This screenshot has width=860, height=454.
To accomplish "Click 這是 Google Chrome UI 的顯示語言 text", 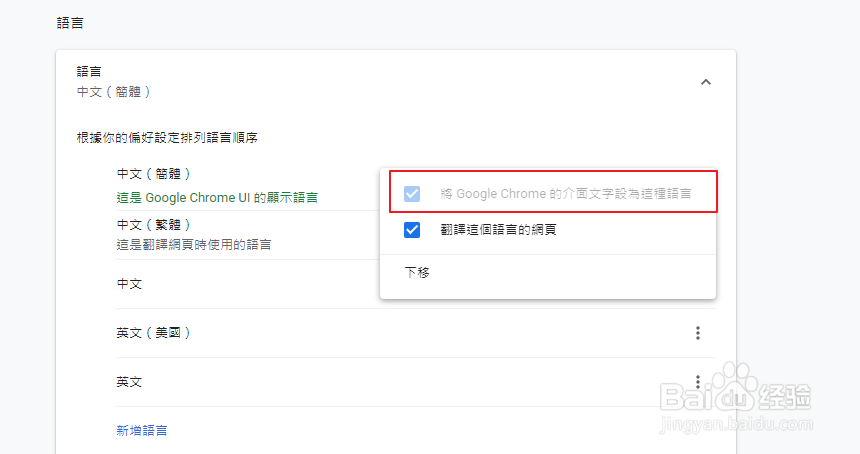I will click(217, 197).
